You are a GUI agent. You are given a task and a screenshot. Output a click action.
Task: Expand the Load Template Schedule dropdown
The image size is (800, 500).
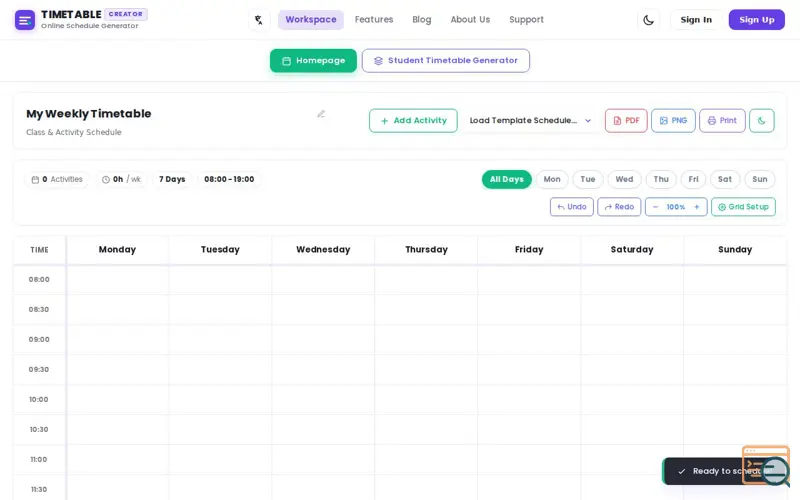click(x=531, y=121)
